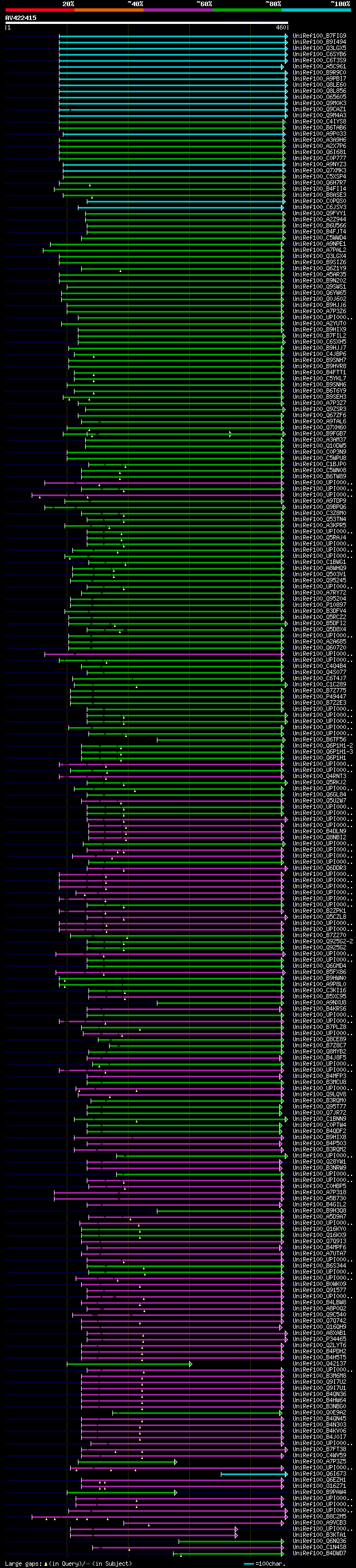Click the red 20% identity legend segment
The image size is (356, 1568).
pyautogui.click(x=39, y=10)
